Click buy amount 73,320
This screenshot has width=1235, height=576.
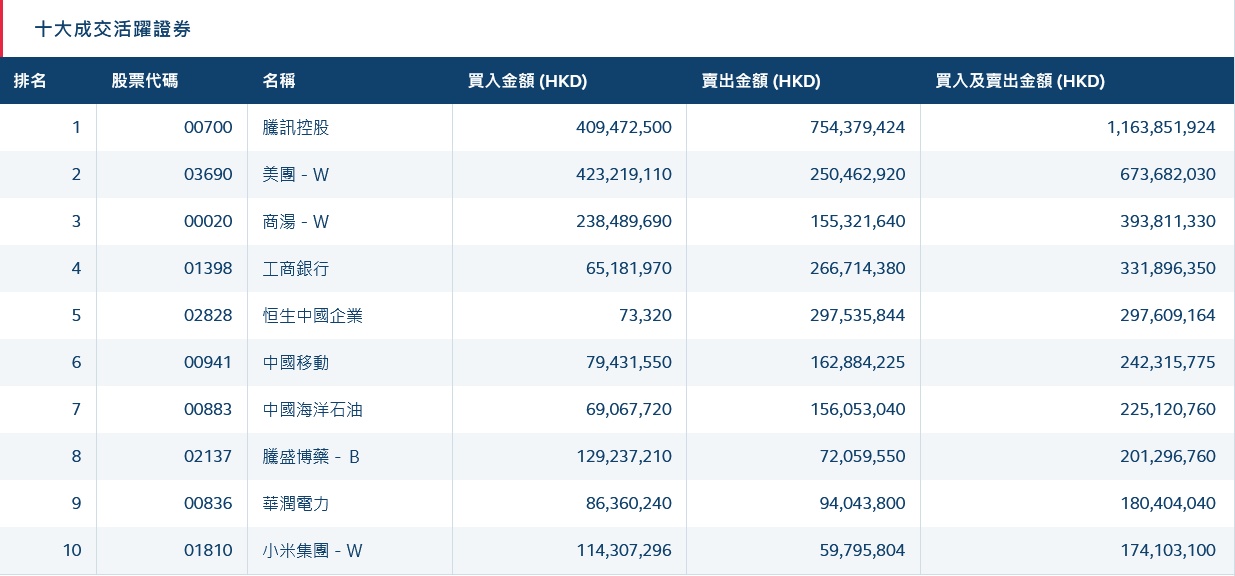point(646,315)
